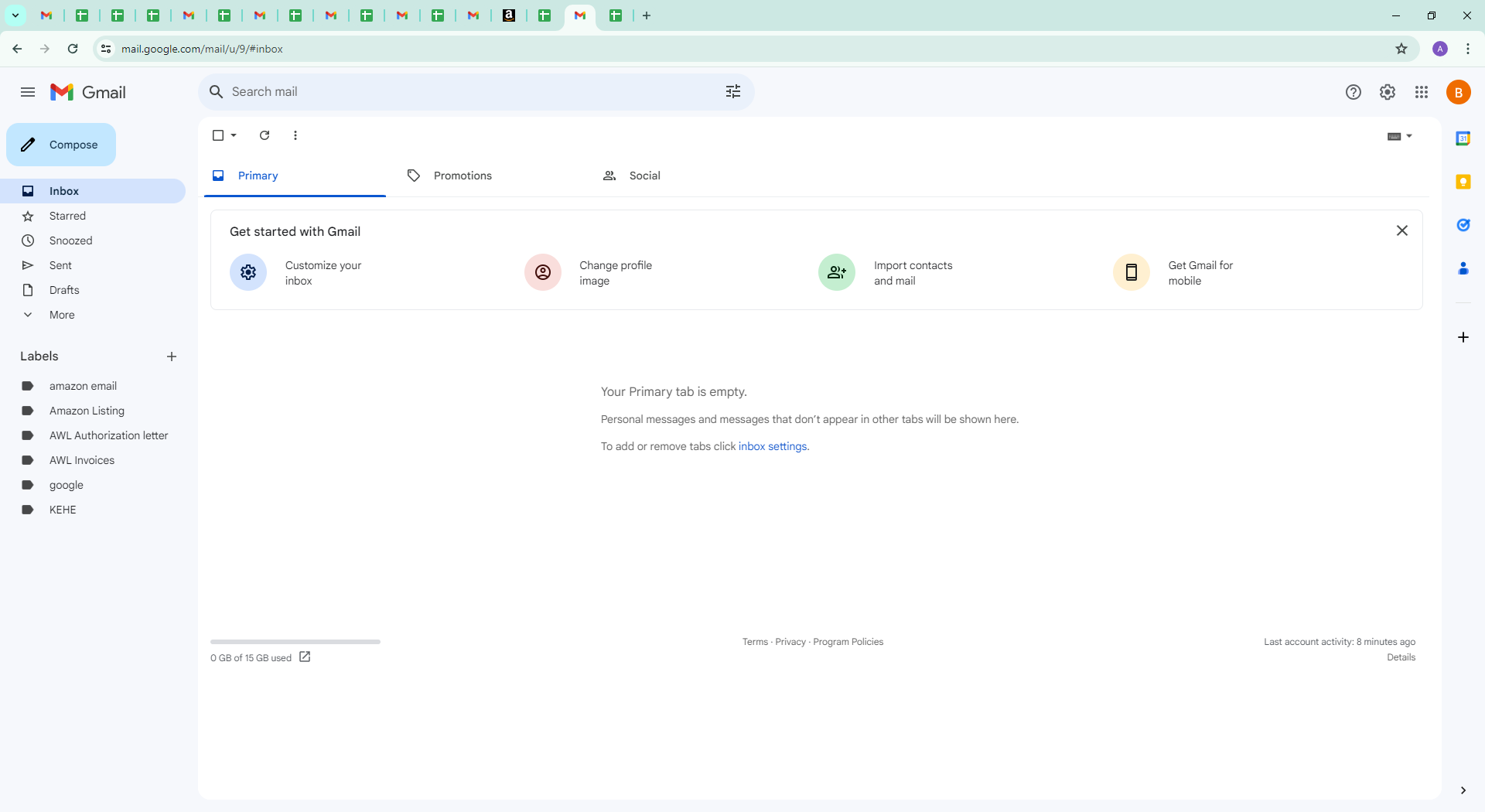Click Import contacts and mail
Viewport: 1485px width, 812px height.
[x=886, y=272]
